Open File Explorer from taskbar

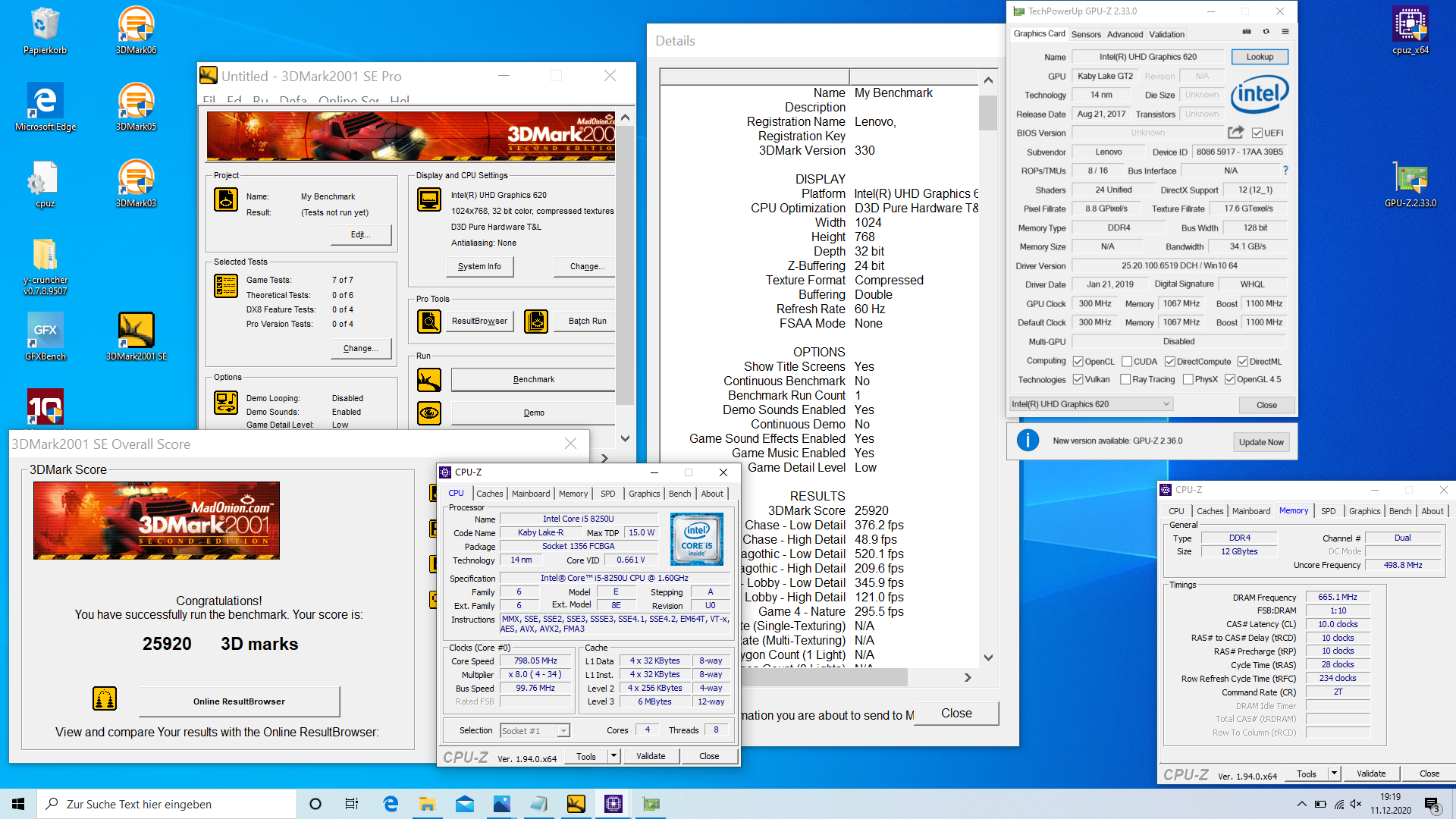(428, 804)
